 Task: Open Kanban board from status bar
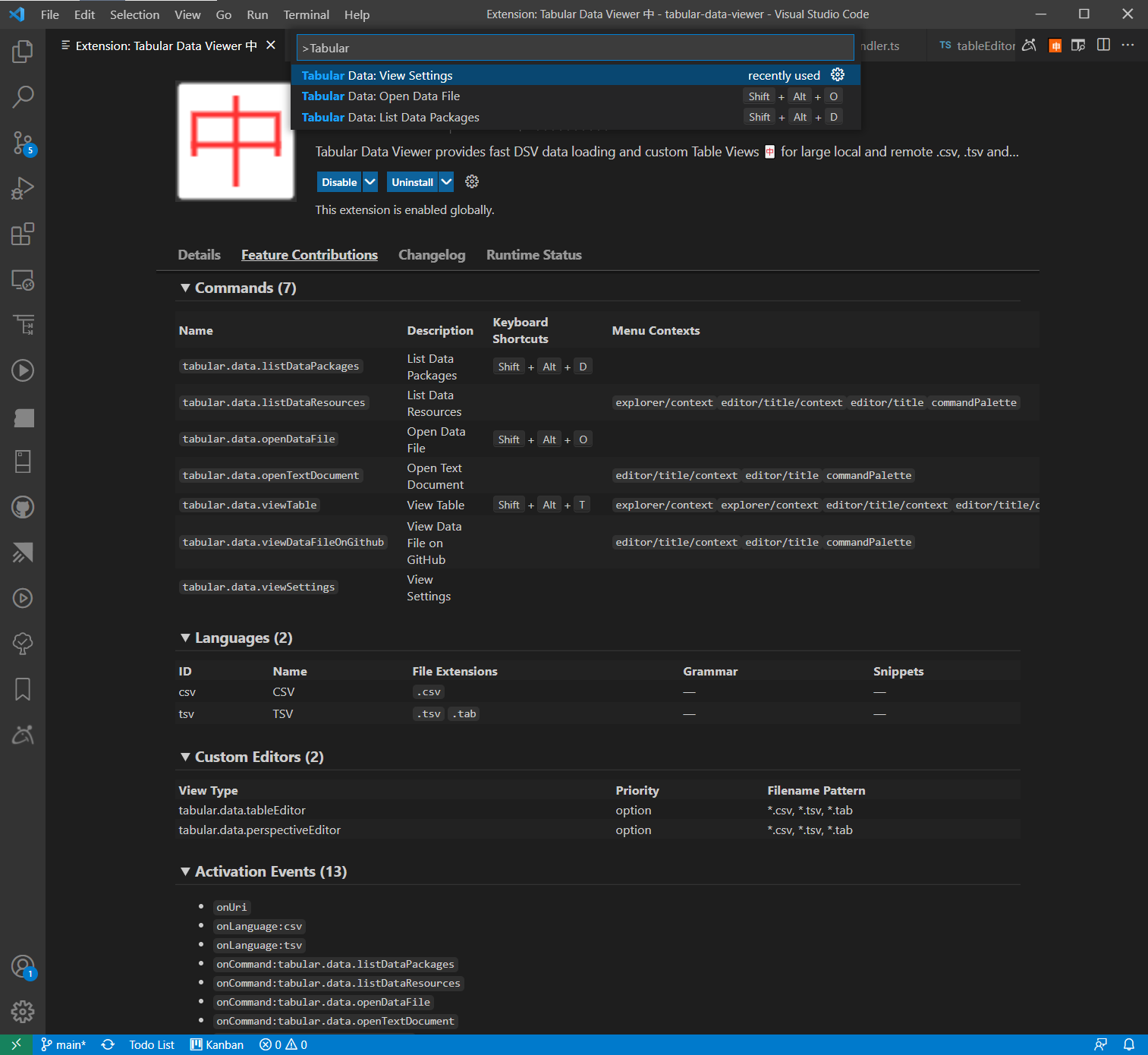(x=217, y=1044)
